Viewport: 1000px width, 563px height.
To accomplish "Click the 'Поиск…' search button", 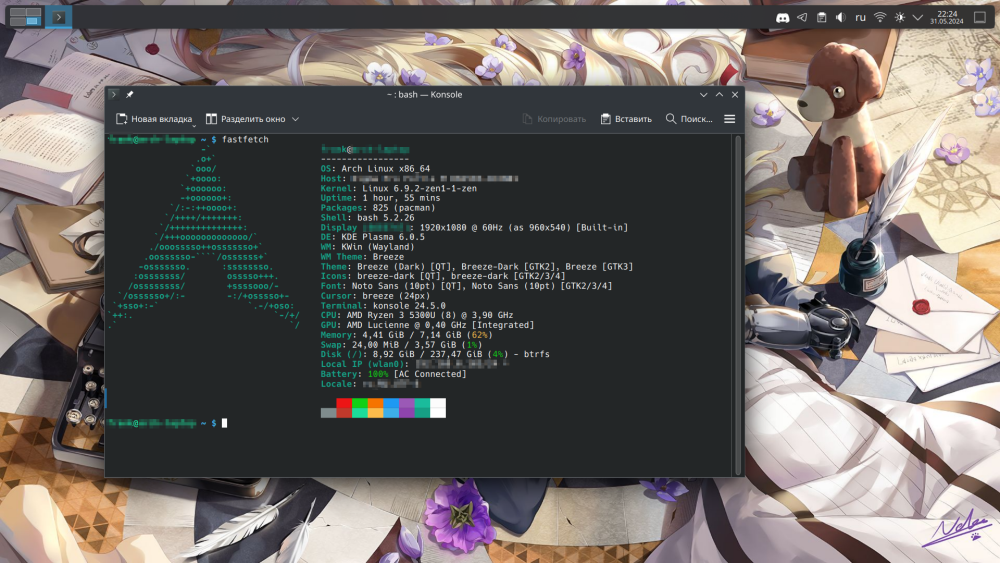I will (689, 119).
